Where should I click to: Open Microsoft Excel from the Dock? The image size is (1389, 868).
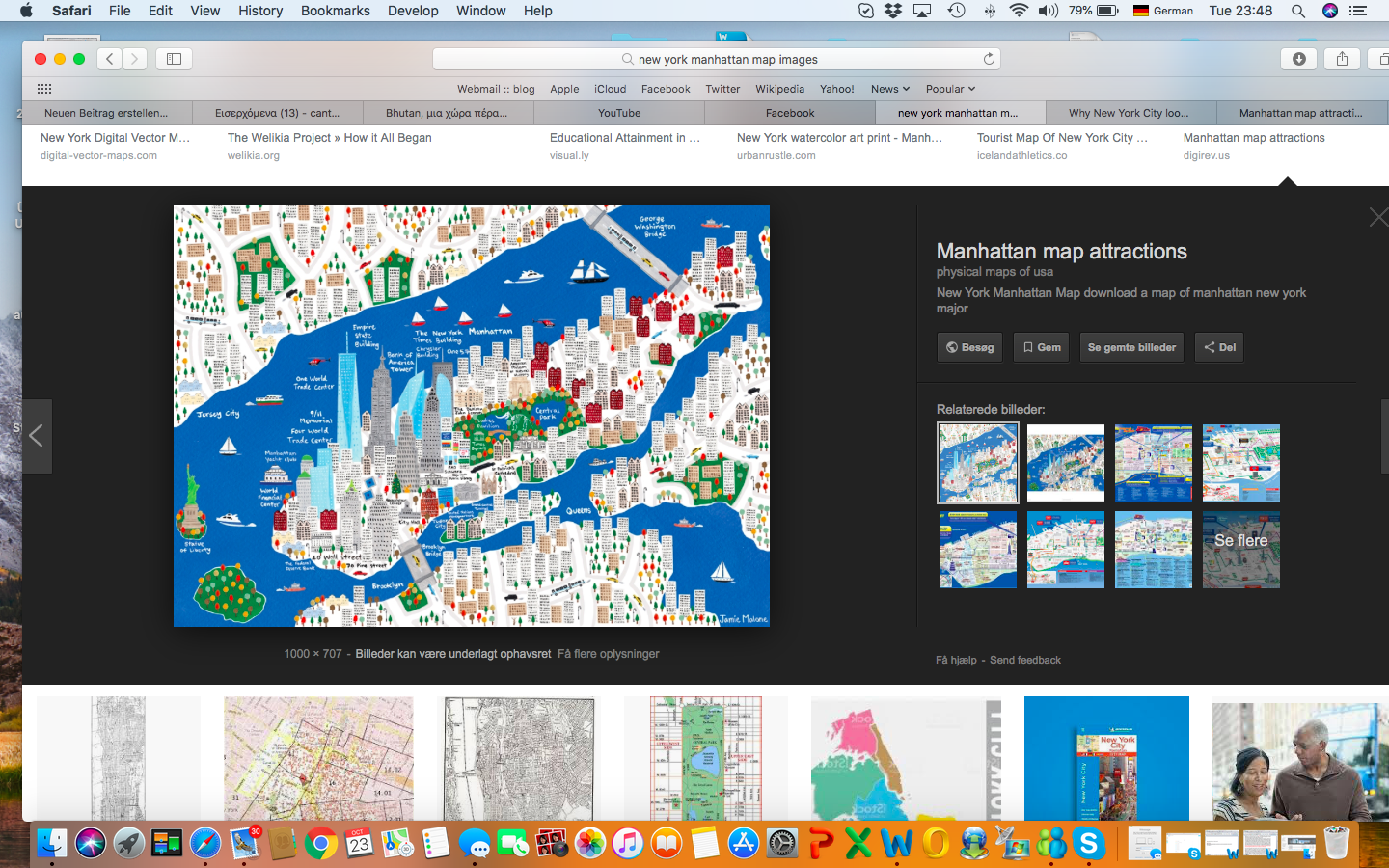(858, 844)
